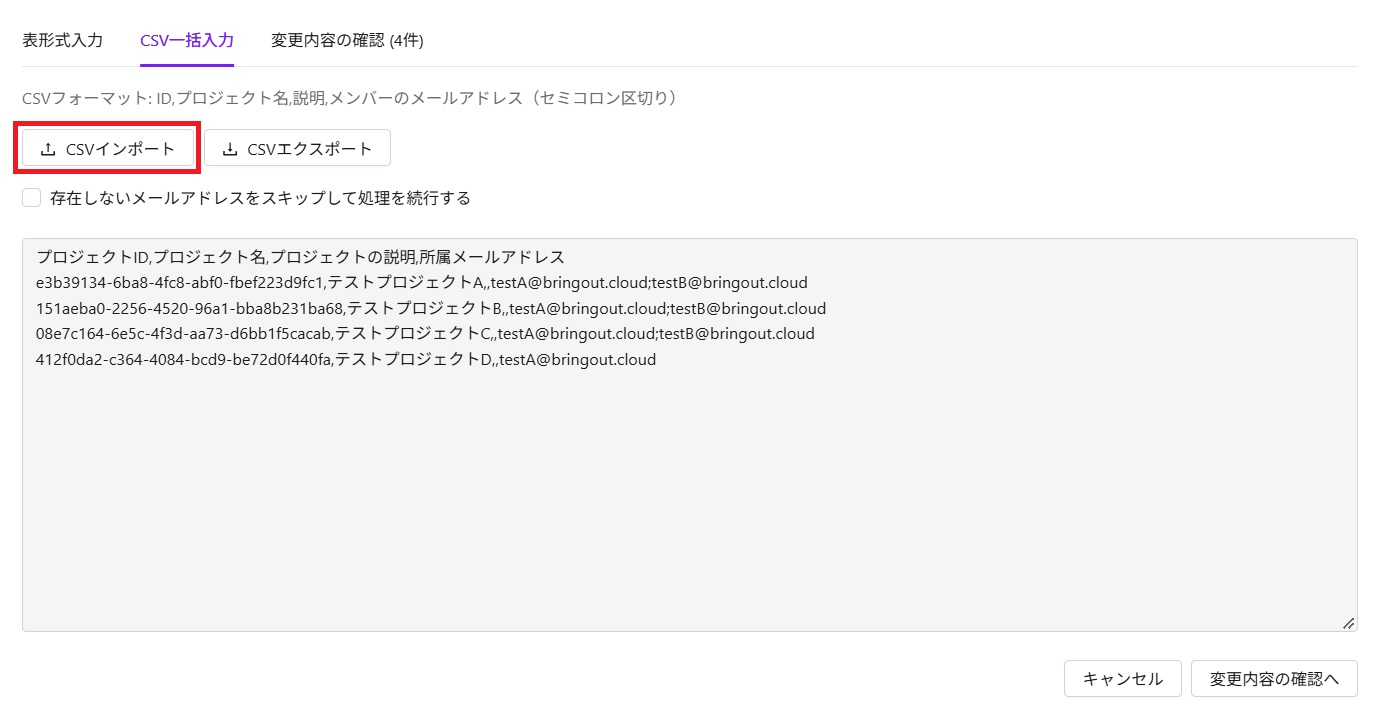This screenshot has height=712, width=1378.
Task: Click the CSVインポート button label
Action: 120,149
